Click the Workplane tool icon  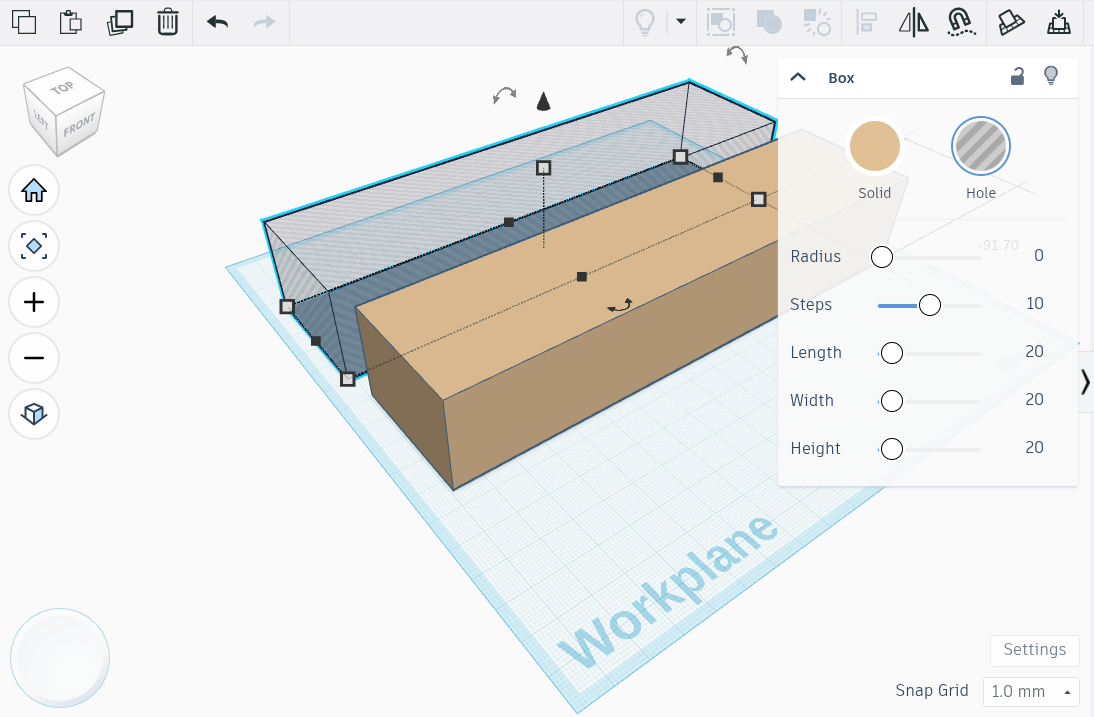pos(1011,22)
